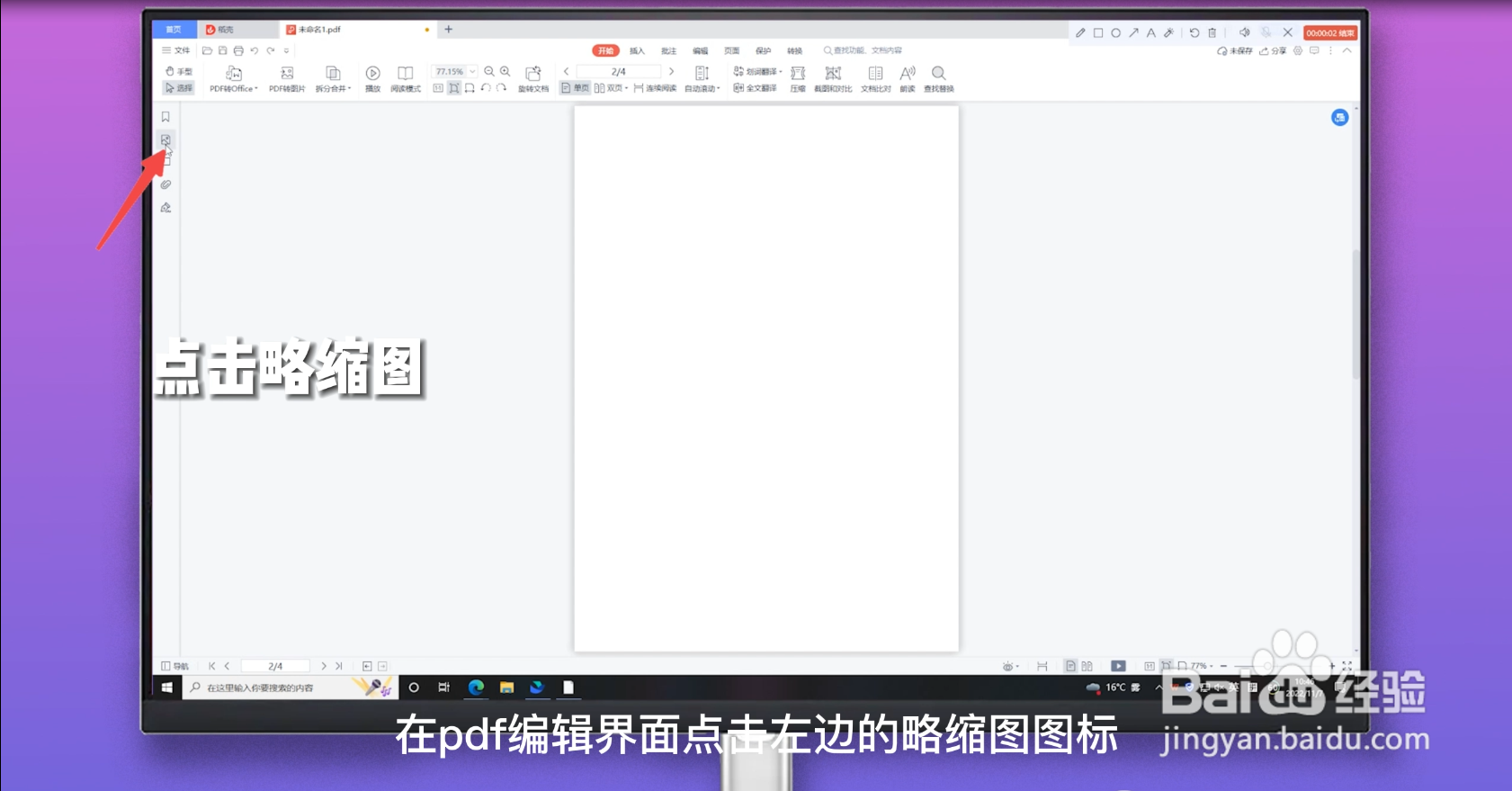Toggle fit width view icon

pyautogui.click(x=470, y=88)
